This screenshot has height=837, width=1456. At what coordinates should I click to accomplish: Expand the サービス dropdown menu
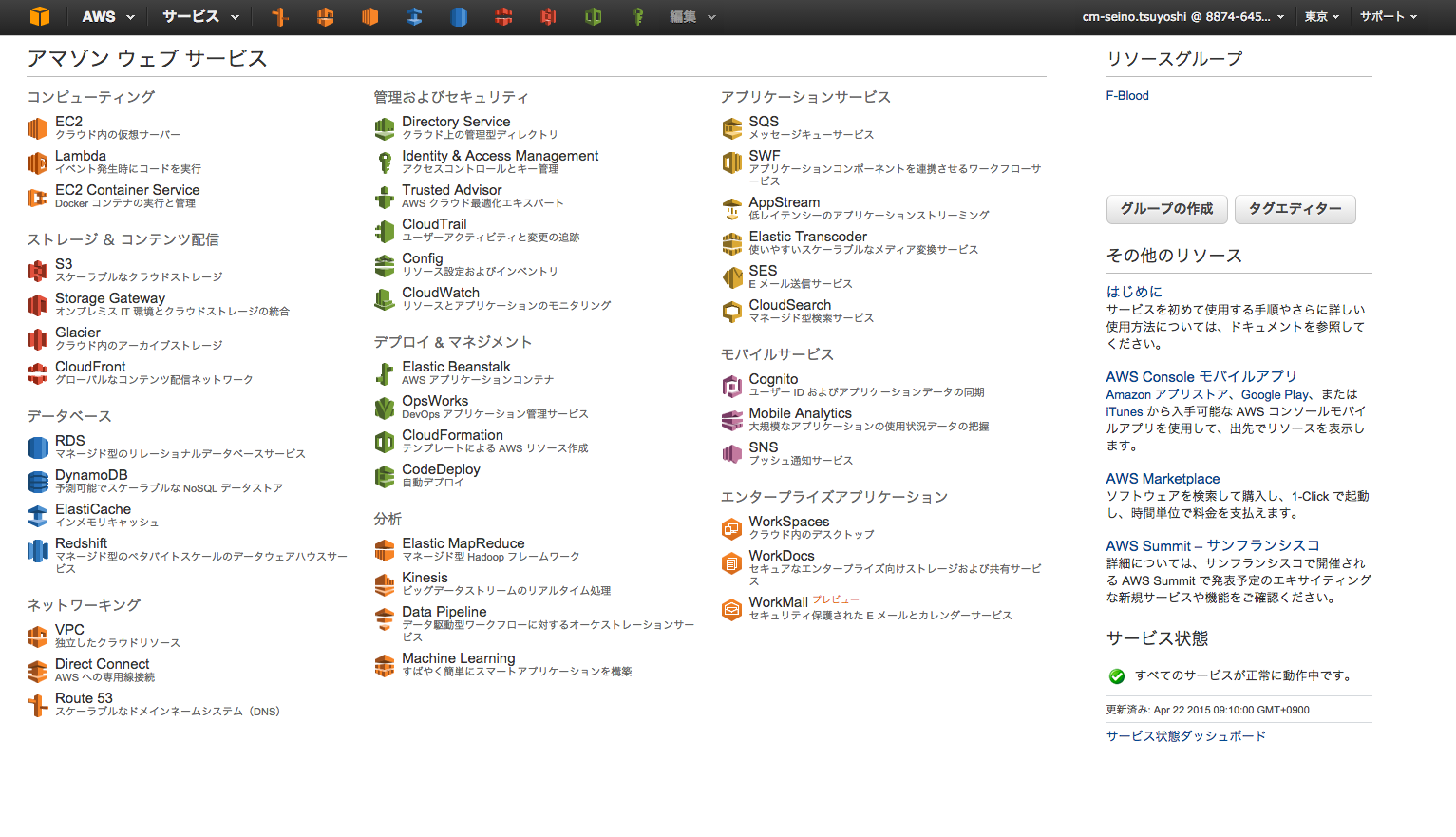coord(199,16)
